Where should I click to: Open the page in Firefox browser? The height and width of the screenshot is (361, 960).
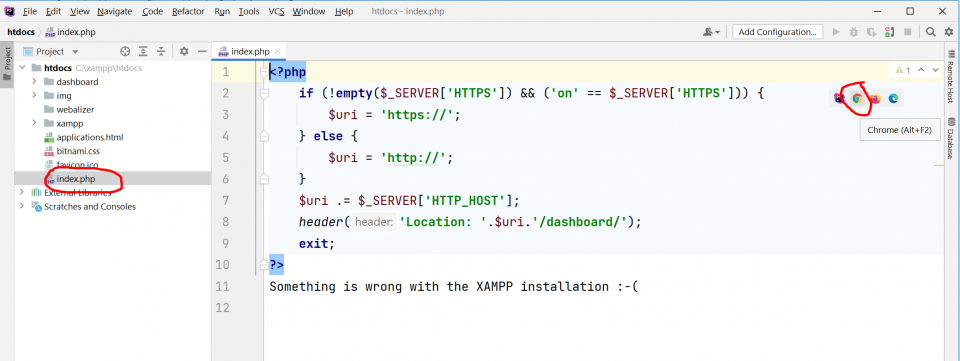[876, 98]
